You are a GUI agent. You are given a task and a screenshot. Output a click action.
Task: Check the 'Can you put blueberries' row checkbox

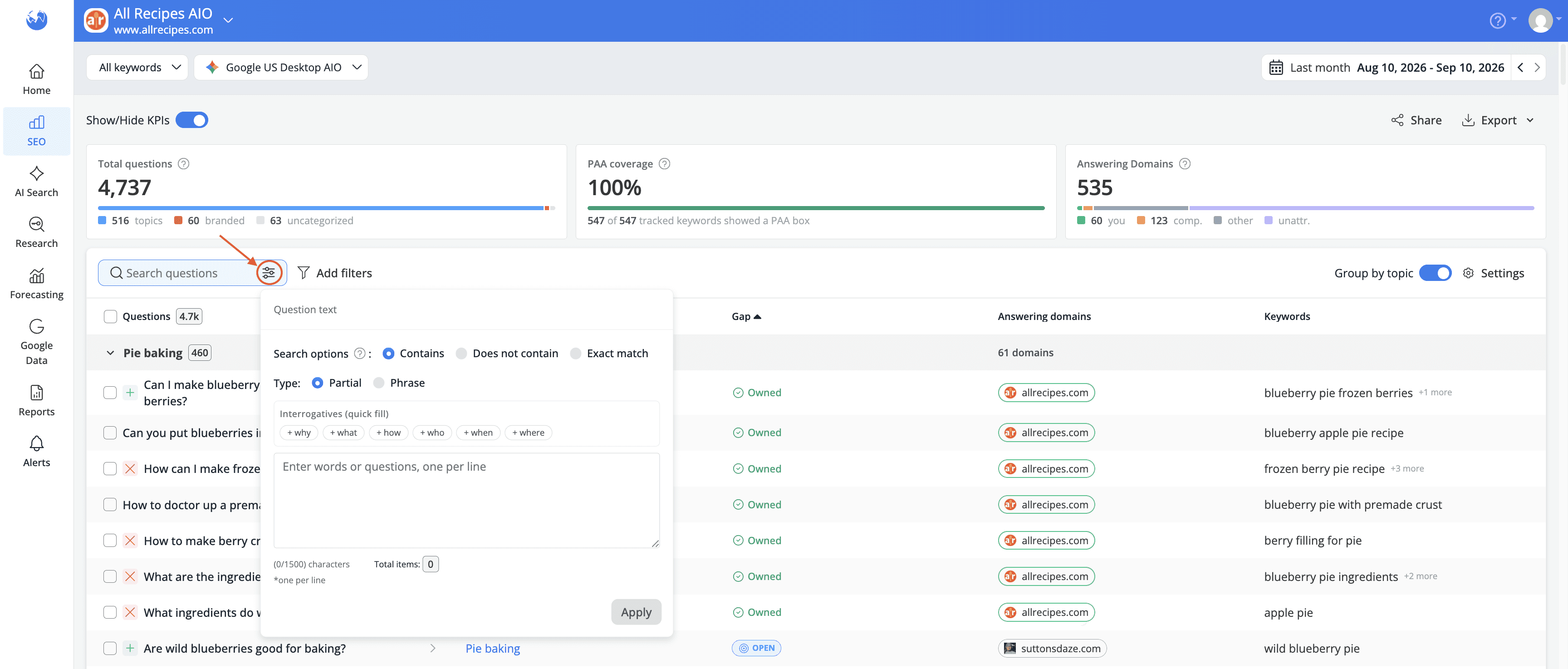(110, 433)
